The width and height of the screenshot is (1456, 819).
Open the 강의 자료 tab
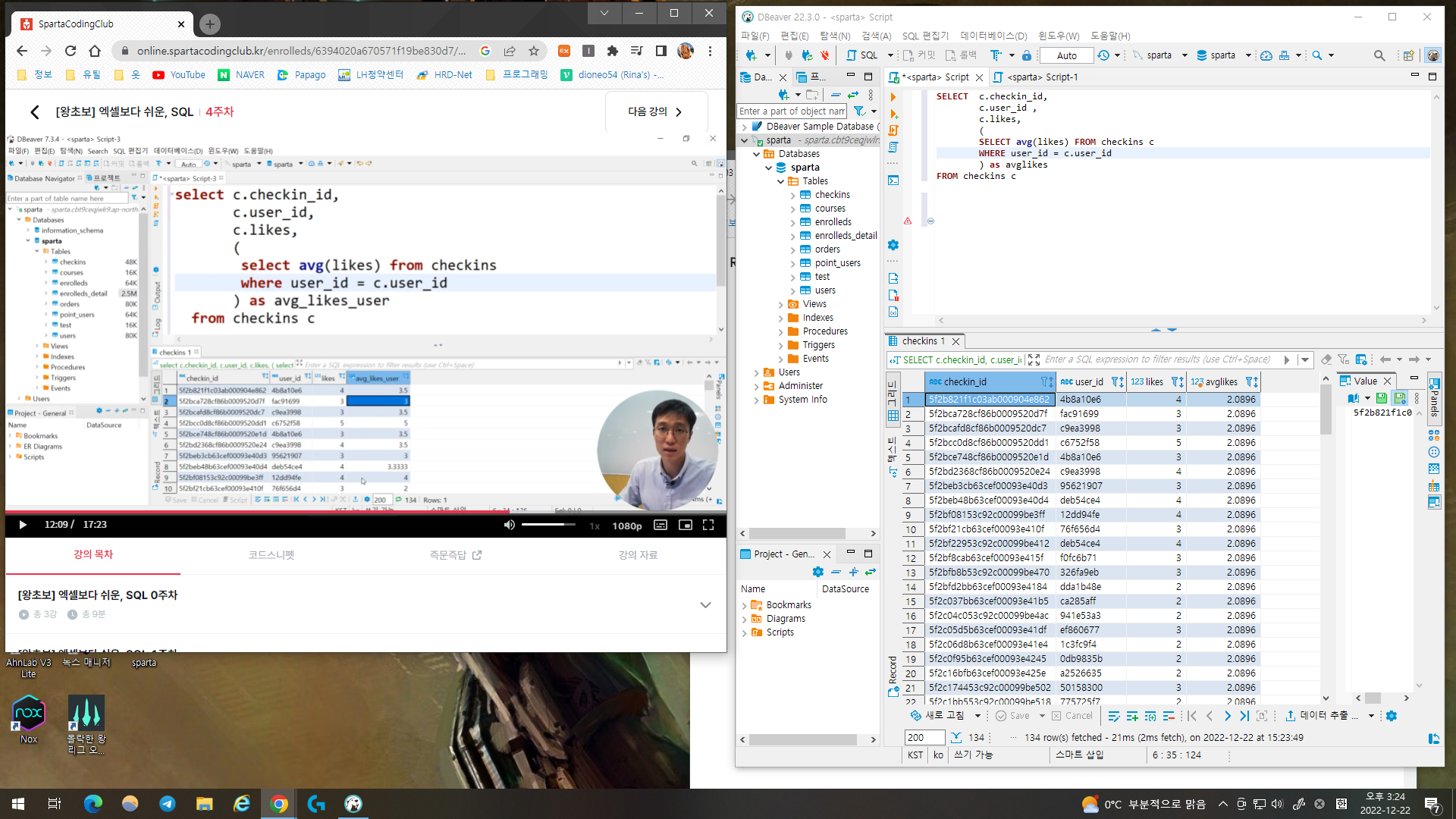tap(638, 555)
